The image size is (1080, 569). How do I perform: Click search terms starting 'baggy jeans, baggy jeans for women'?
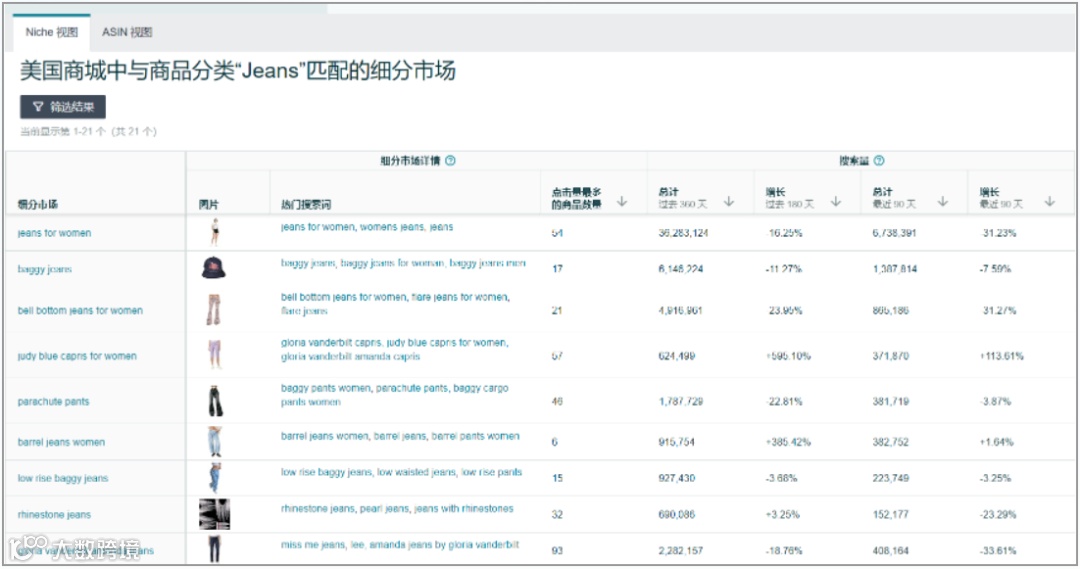click(x=403, y=263)
